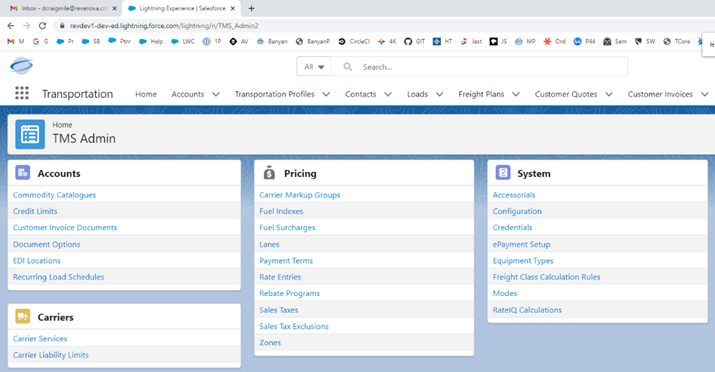Expand the Contacts nav dropdown chevron
The image size is (715, 372).
click(388, 94)
